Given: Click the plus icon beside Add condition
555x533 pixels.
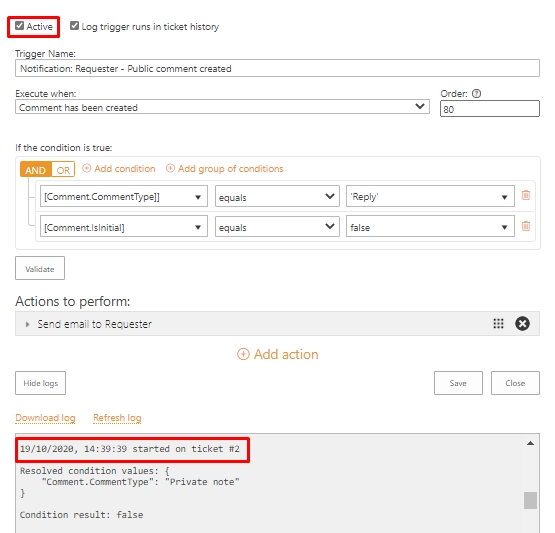Looking at the screenshot, I should point(86,168).
